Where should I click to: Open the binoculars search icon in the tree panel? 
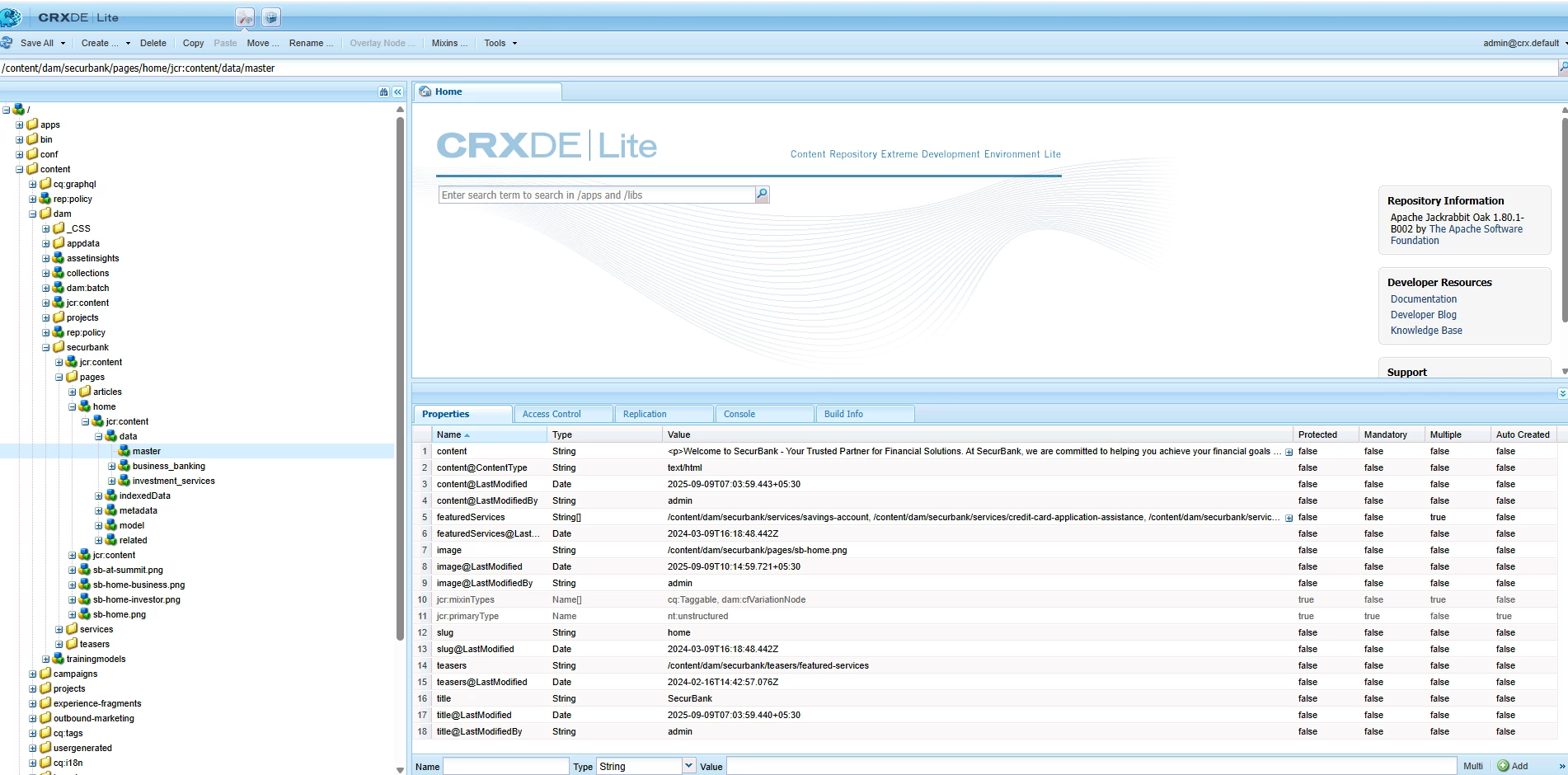[383, 92]
